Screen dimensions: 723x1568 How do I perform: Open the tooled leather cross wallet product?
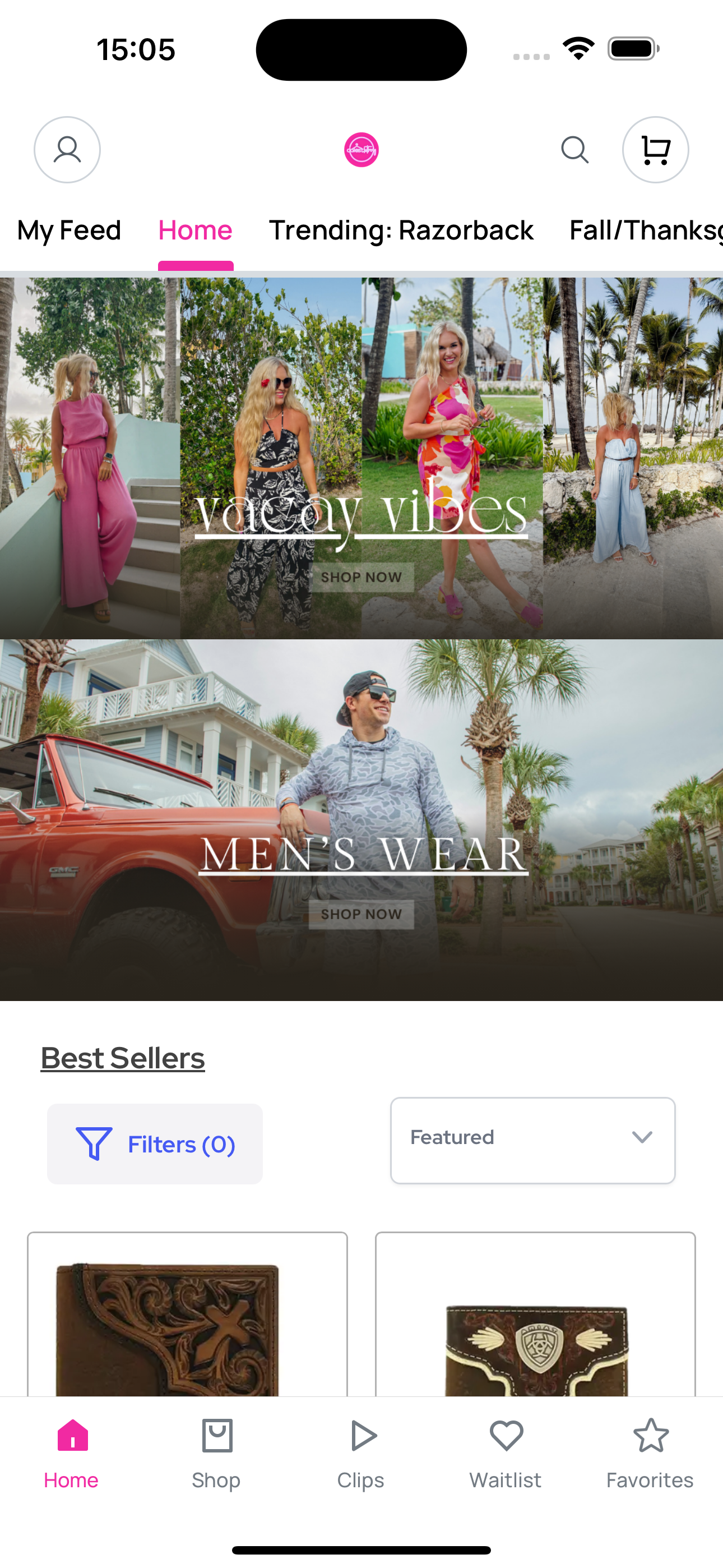(x=187, y=1314)
